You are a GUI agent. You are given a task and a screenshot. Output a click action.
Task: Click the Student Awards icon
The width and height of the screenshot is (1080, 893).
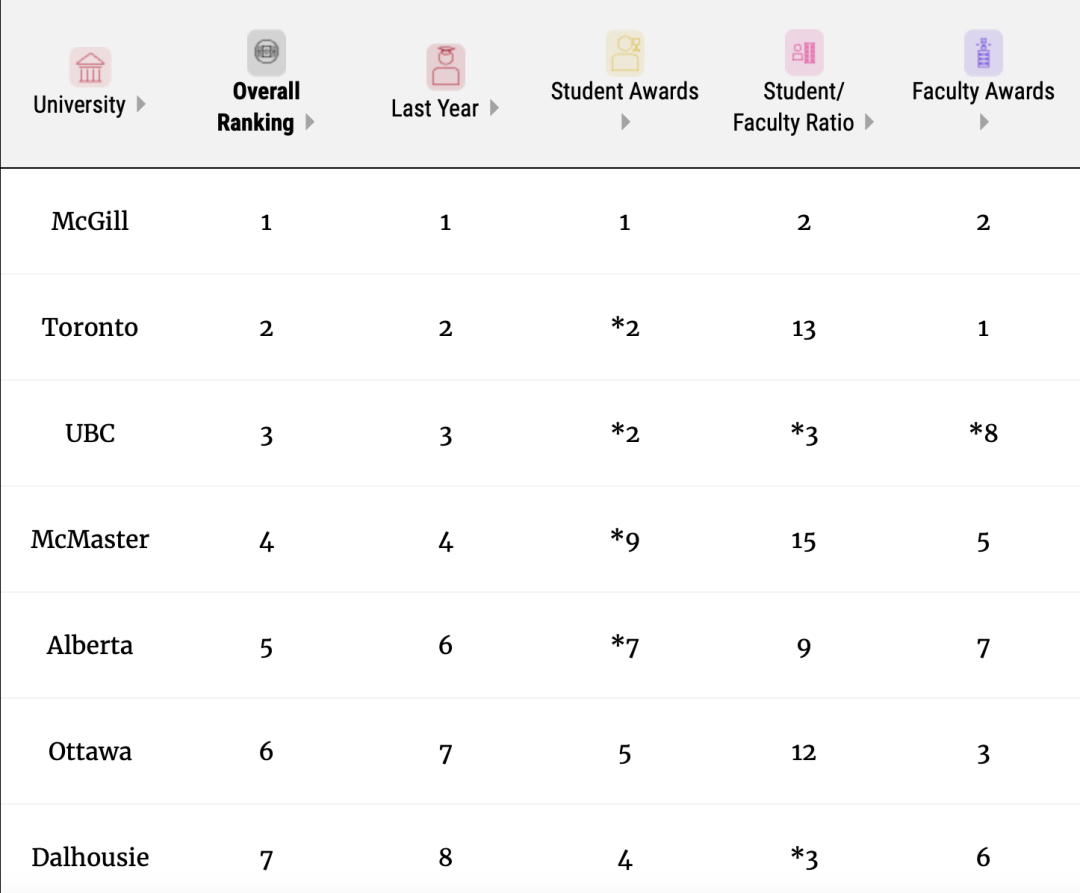pos(625,52)
